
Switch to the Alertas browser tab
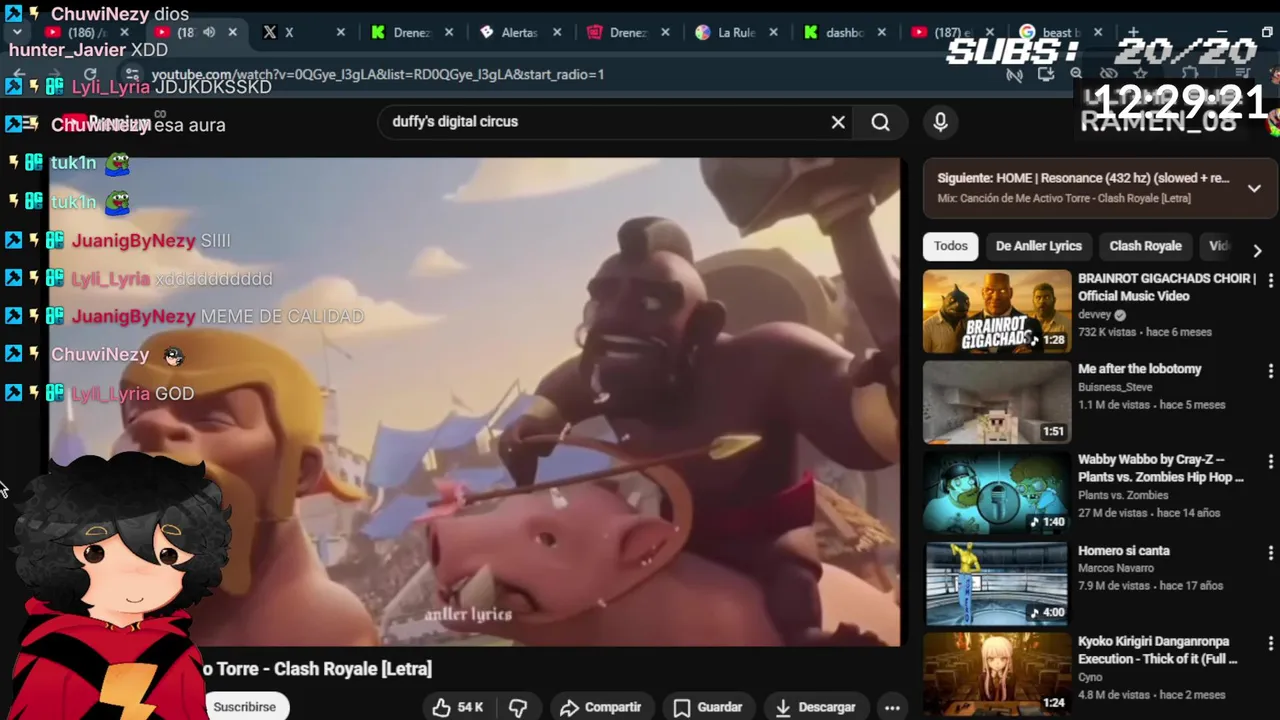pos(519,32)
